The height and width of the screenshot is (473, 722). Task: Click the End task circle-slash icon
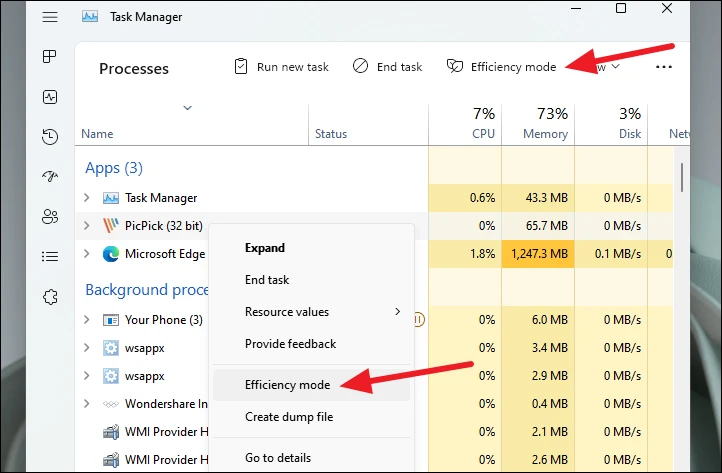point(360,66)
